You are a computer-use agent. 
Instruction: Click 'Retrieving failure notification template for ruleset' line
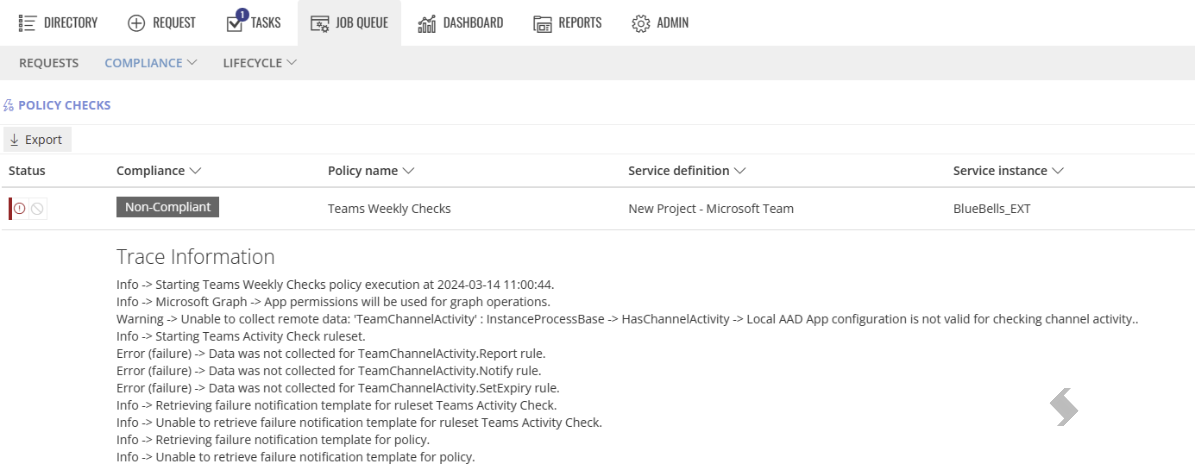pyautogui.click(x=337, y=405)
